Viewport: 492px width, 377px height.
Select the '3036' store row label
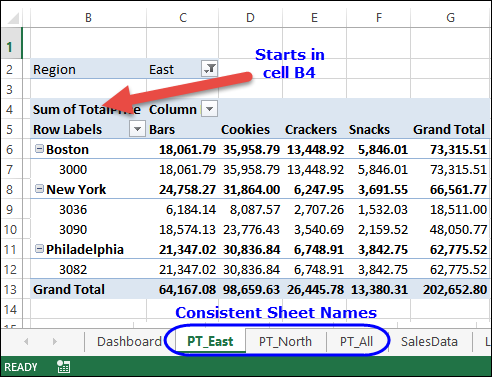73,209
